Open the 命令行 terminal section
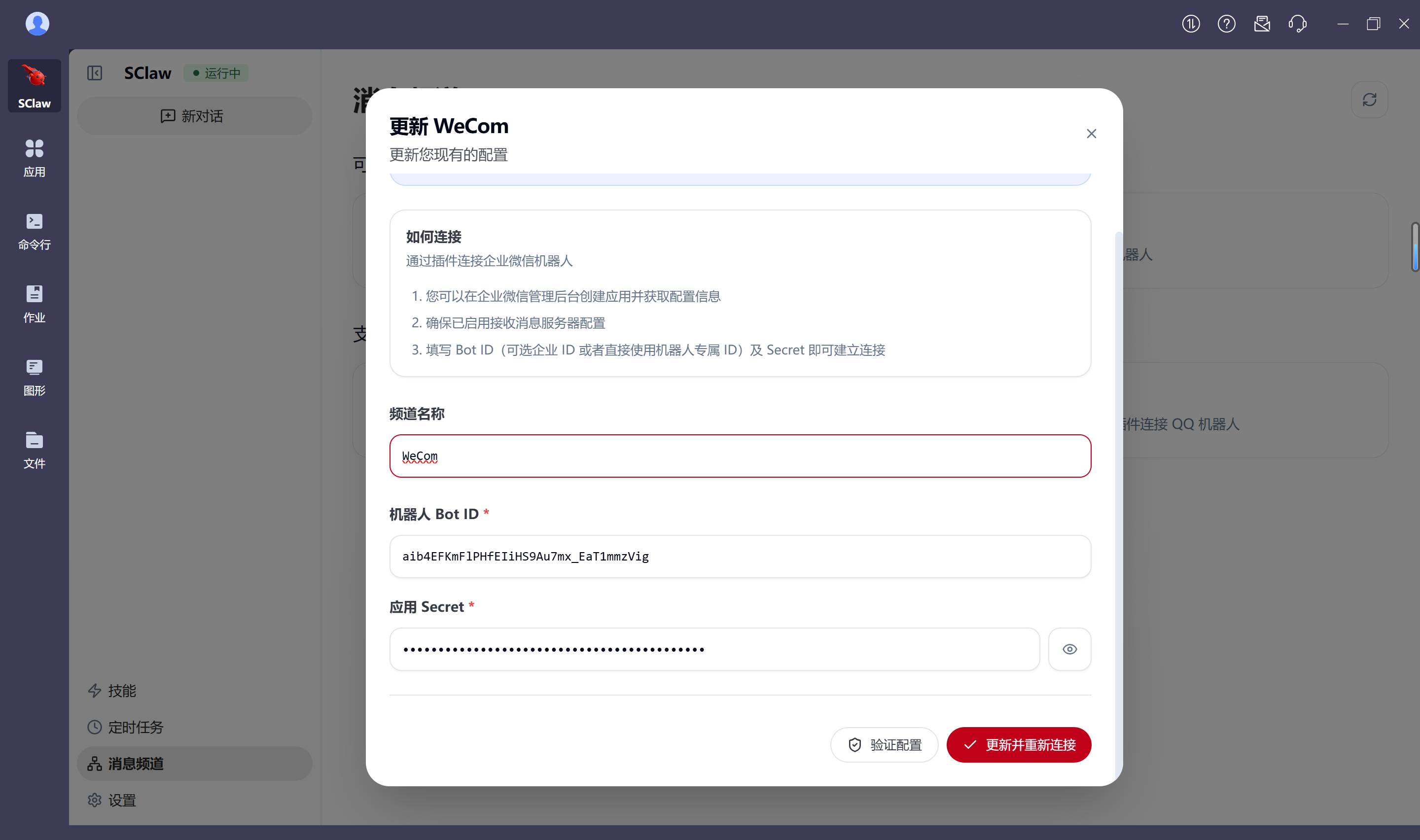The width and height of the screenshot is (1420, 840). 35,231
